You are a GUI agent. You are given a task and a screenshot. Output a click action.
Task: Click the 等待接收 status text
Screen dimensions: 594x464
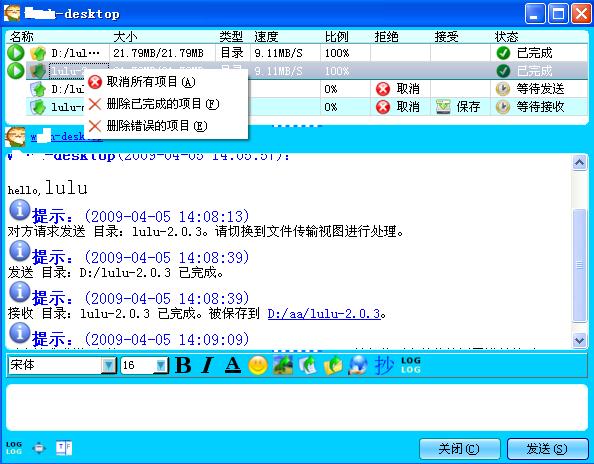(x=541, y=107)
